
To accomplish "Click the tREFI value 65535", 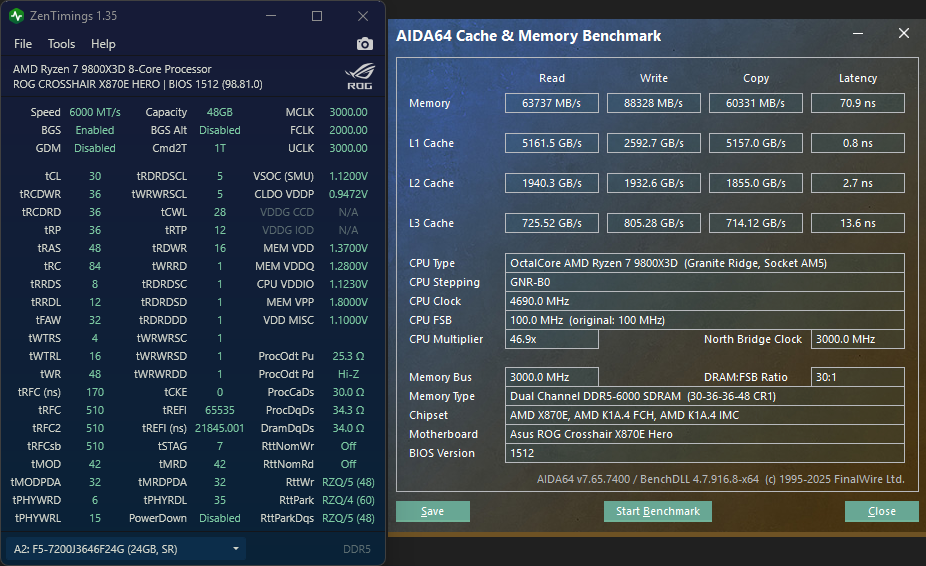I will [220, 410].
